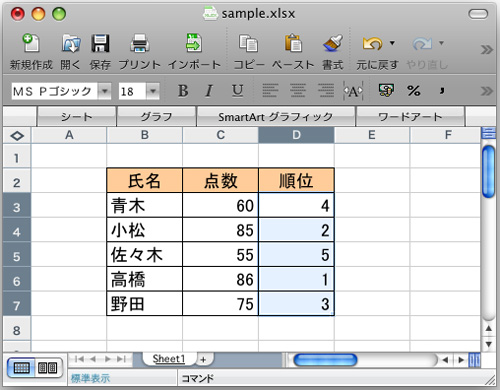Image resolution: width=500 pixels, height=390 pixels.
Task: Go to next sheet navigation arrow
Action: click(107, 359)
